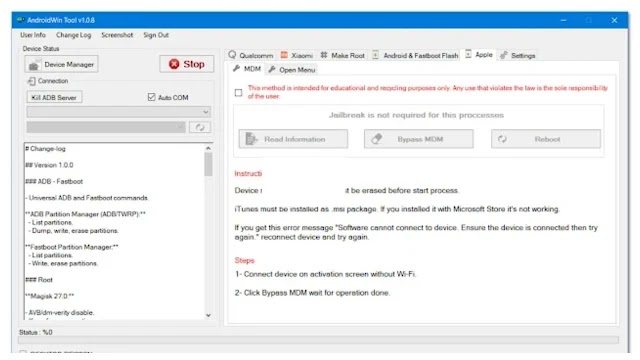Click the change-log scroll up arrow
640x360 pixels.
coord(209,148)
